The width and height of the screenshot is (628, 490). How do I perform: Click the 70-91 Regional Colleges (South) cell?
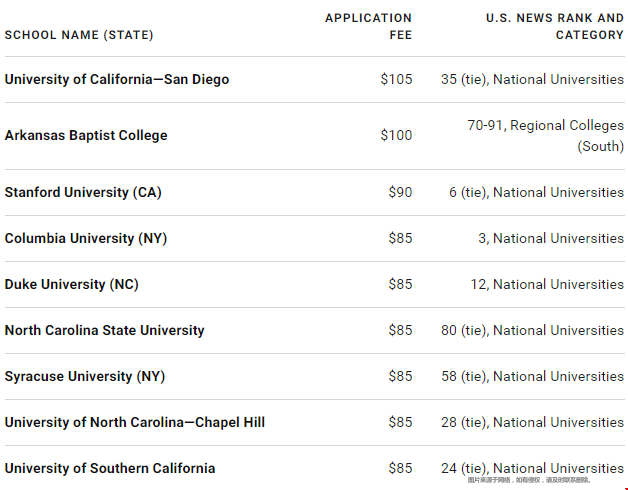click(x=545, y=136)
